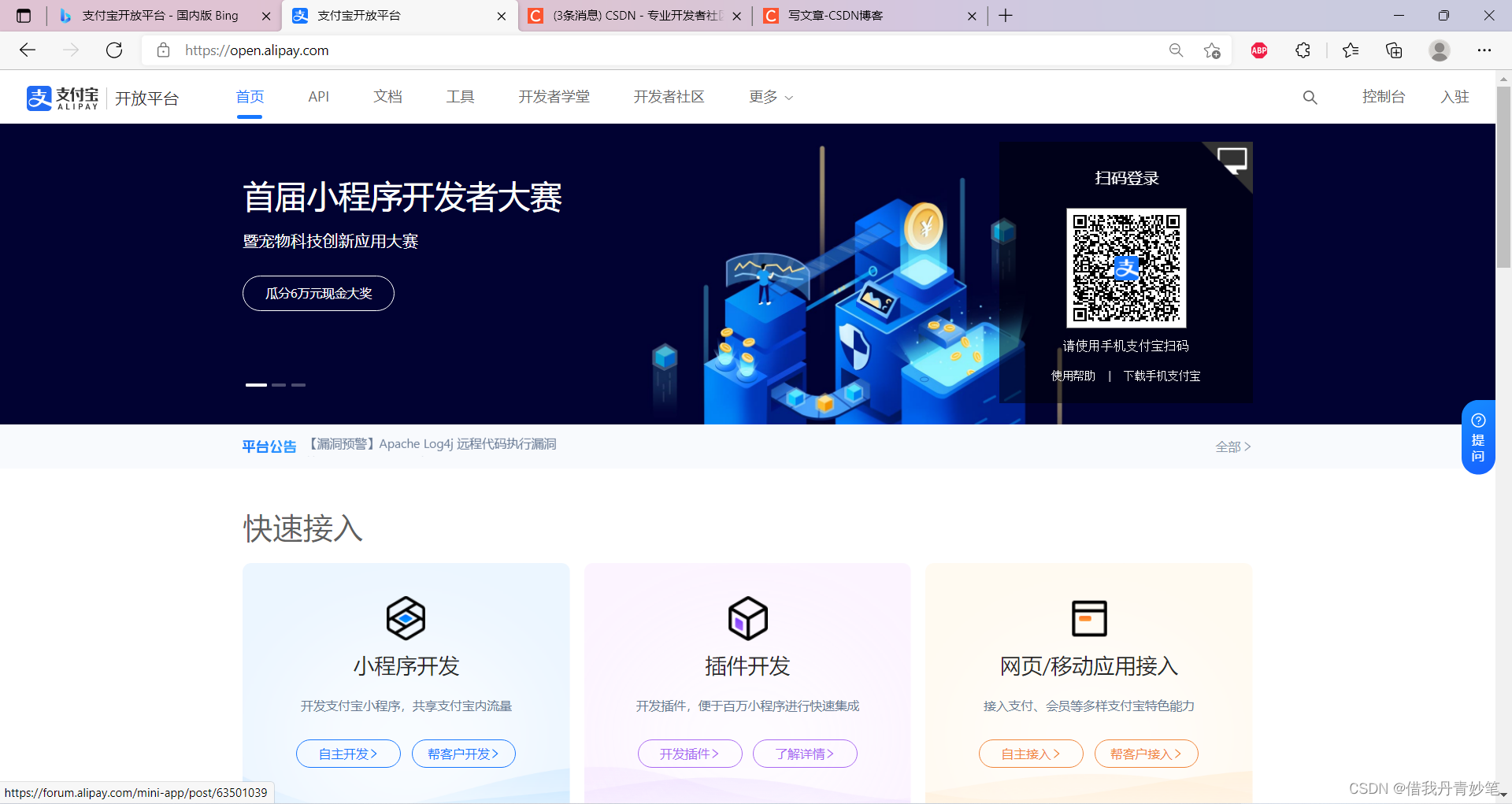The width and height of the screenshot is (1512, 804).
Task: Click the 平台公告 label
Action: (269, 446)
